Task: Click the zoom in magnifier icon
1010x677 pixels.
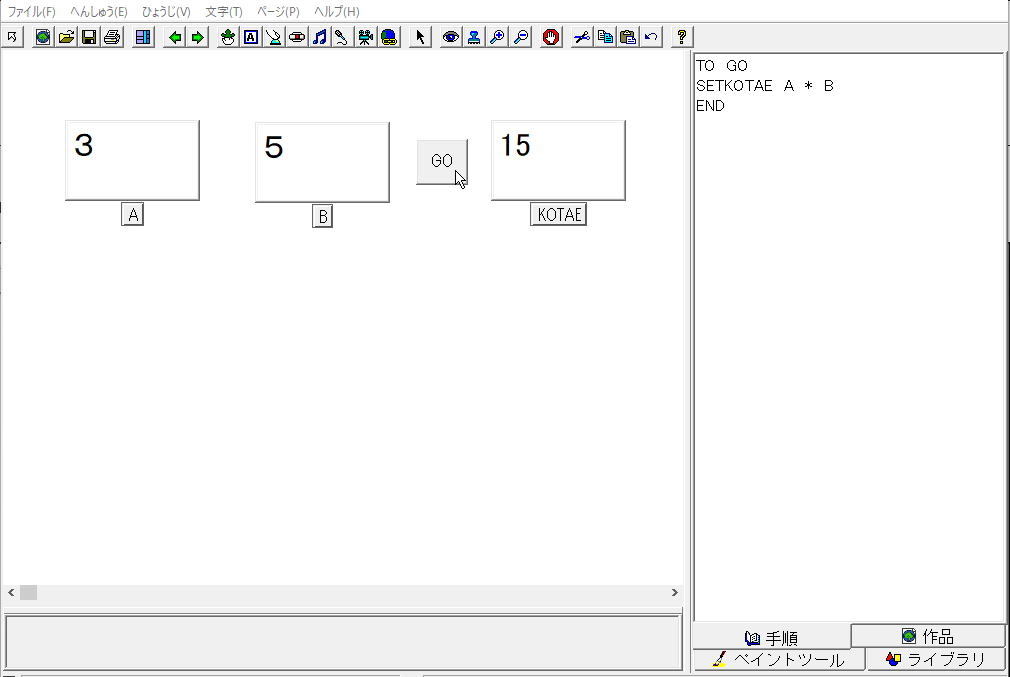Action: pos(497,37)
